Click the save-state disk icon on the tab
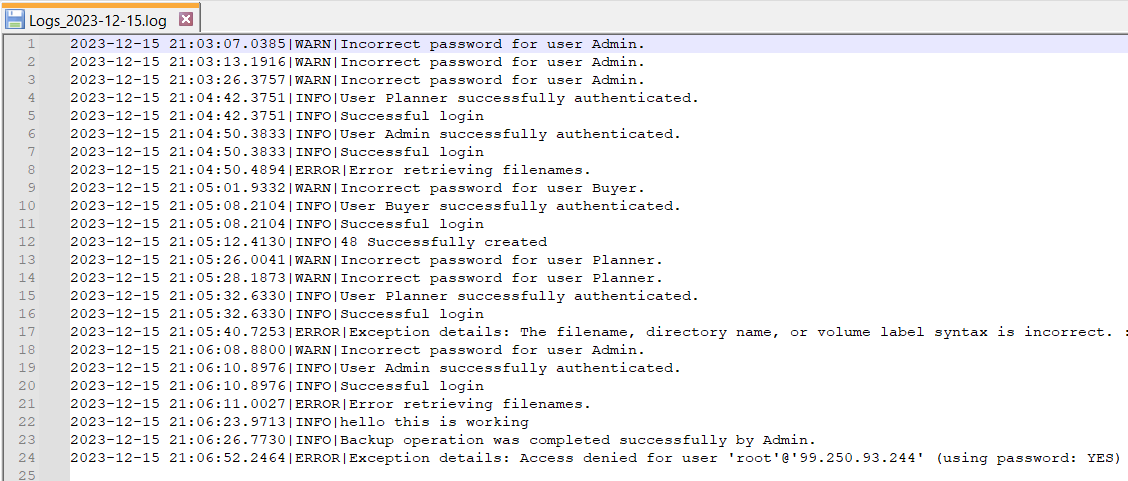This screenshot has width=1128, height=481. click(x=15, y=19)
